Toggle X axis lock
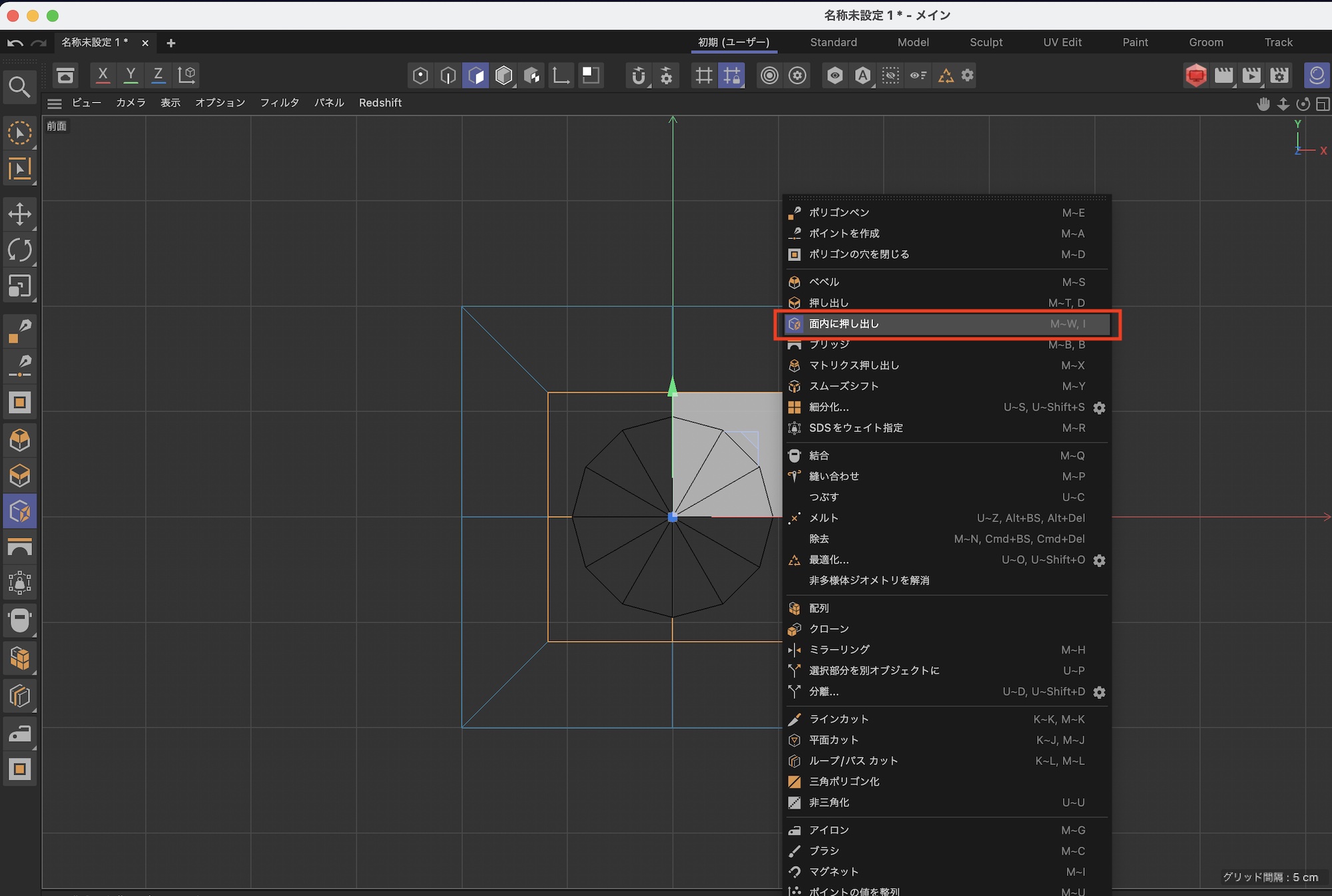The height and width of the screenshot is (896, 1332). click(103, 75)
